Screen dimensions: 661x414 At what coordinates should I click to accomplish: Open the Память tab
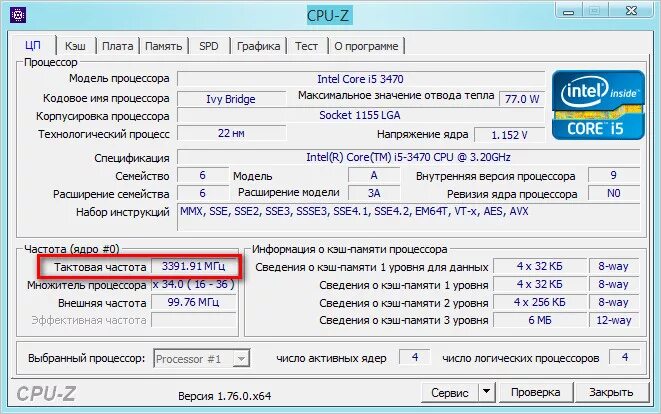coord(164,46)
